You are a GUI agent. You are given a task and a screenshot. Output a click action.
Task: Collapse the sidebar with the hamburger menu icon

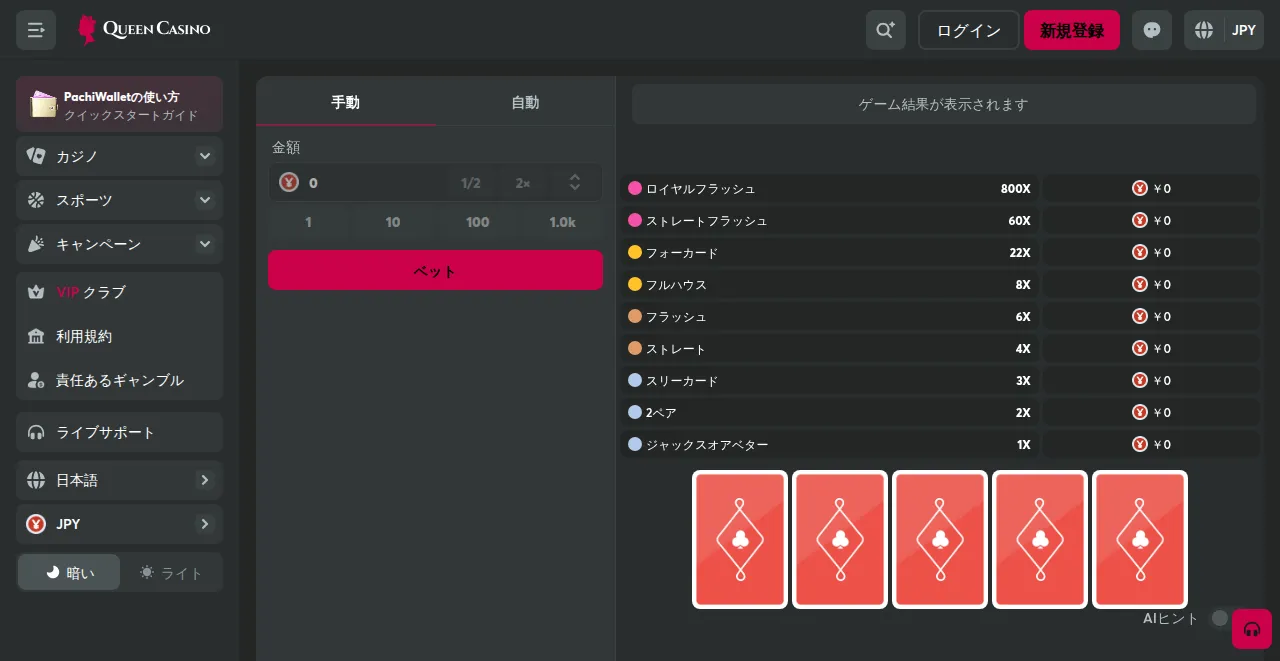(36, 30)
